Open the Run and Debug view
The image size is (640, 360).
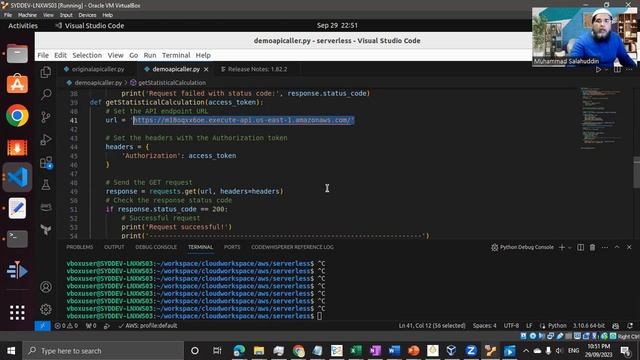[46, 140]
